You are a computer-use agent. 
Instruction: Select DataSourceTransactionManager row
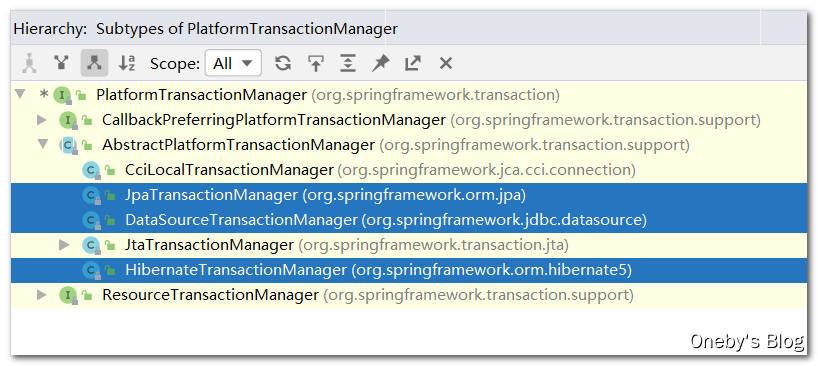(x=408, y=220)
